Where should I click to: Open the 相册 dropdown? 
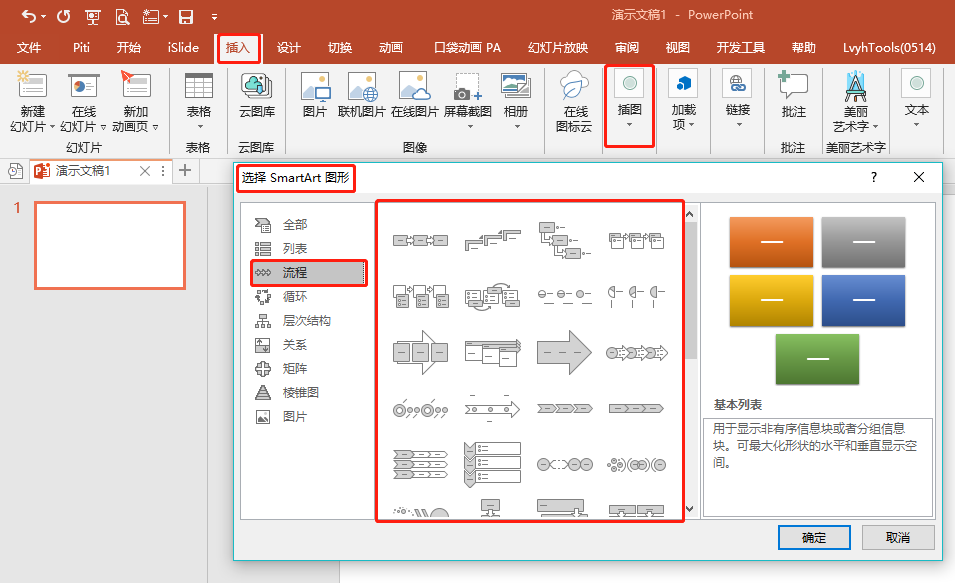517,126
